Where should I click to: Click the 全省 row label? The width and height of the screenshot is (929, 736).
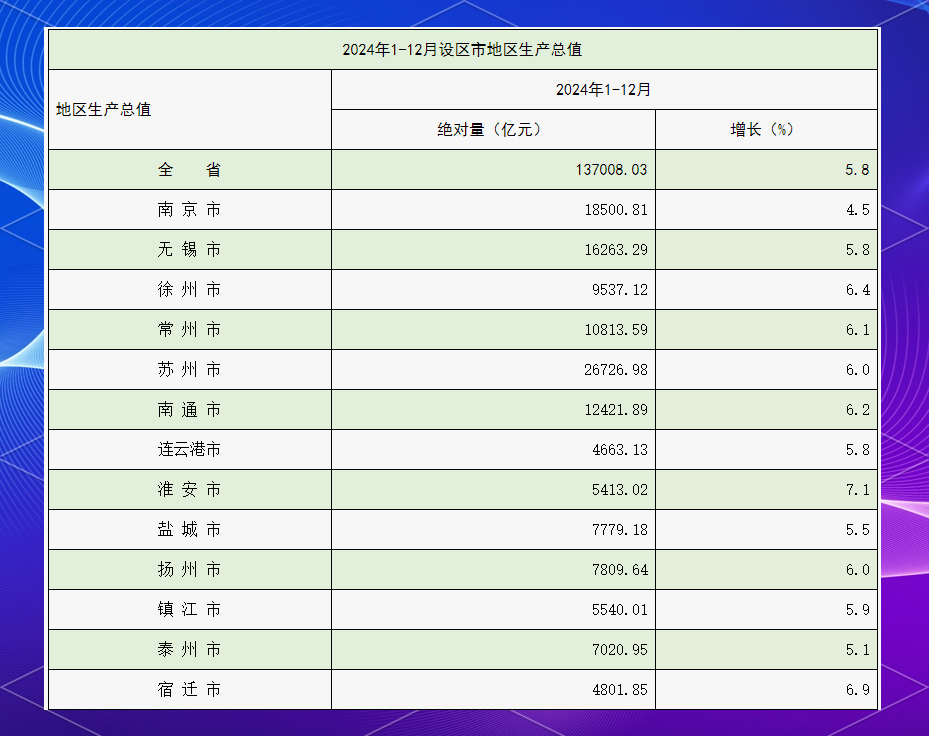tap(190, 169)
